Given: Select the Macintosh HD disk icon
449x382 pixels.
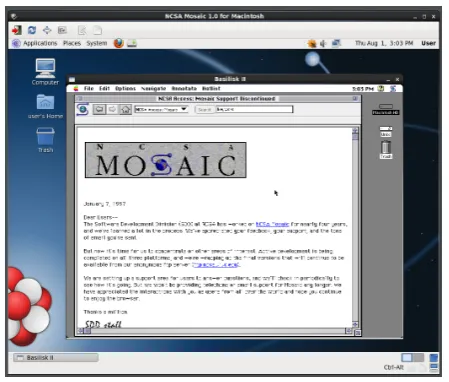Looking at the screenshot, I should pyautogui.click(x=386, y=109).
